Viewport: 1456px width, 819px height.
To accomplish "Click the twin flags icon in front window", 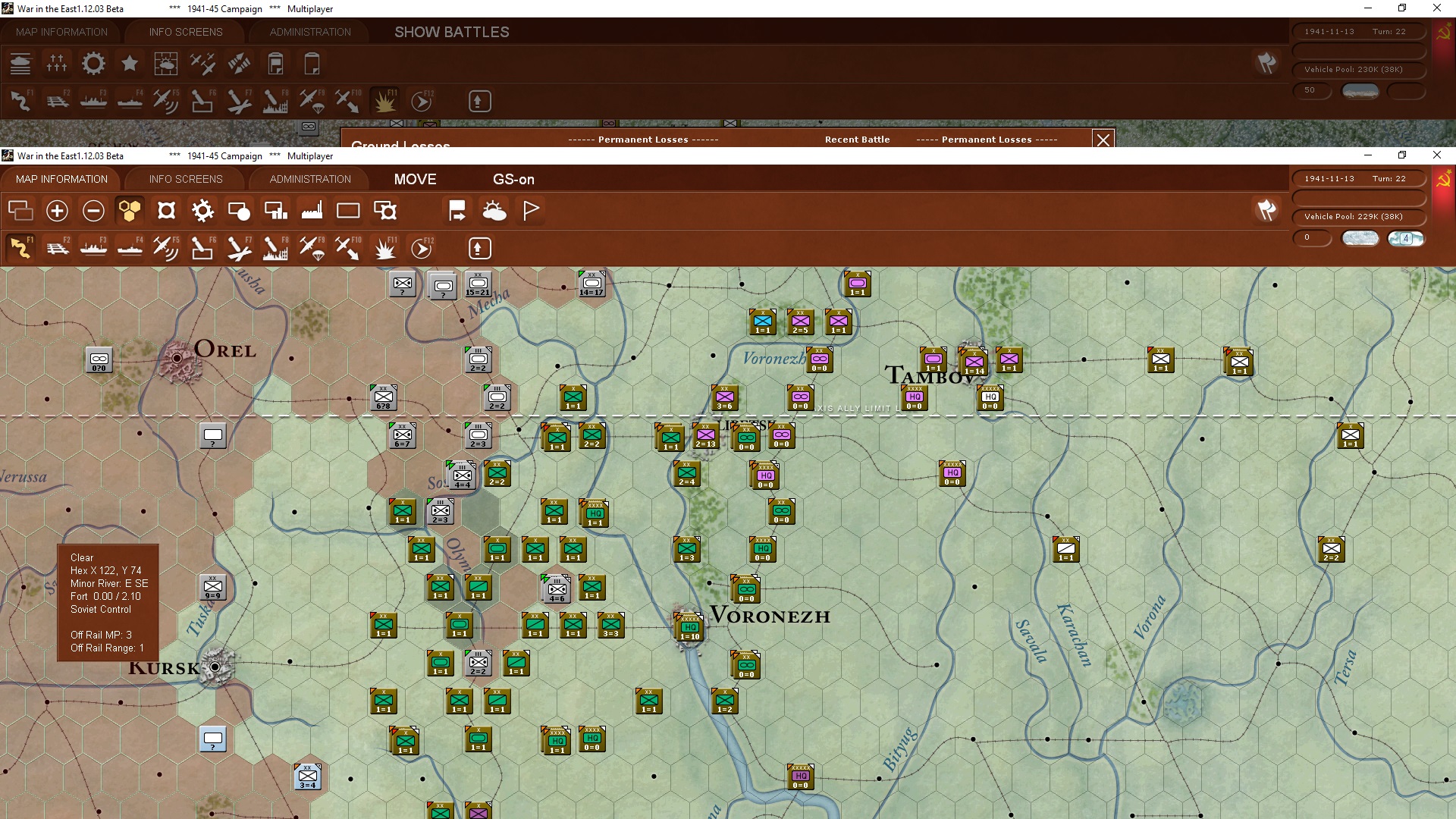I will click(x=1266, y=210).
